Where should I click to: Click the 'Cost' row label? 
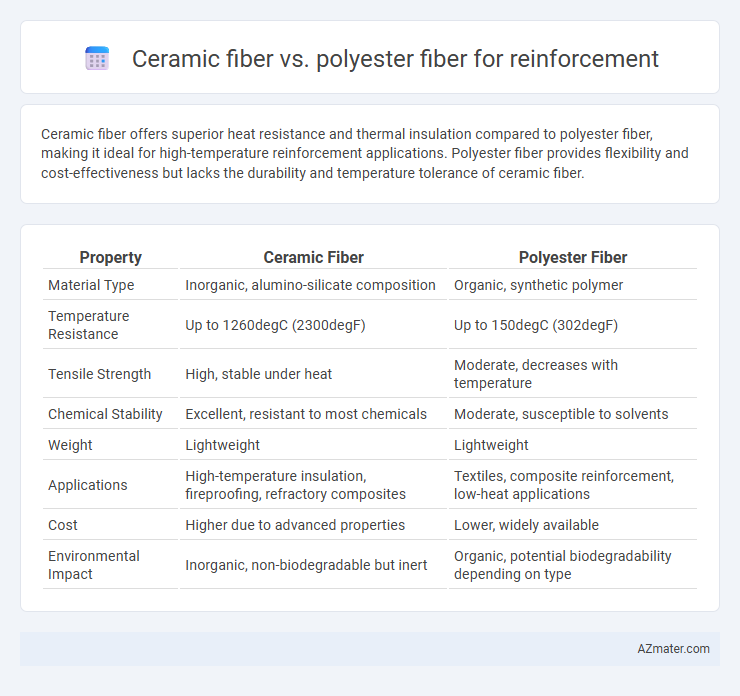[63, 525]
